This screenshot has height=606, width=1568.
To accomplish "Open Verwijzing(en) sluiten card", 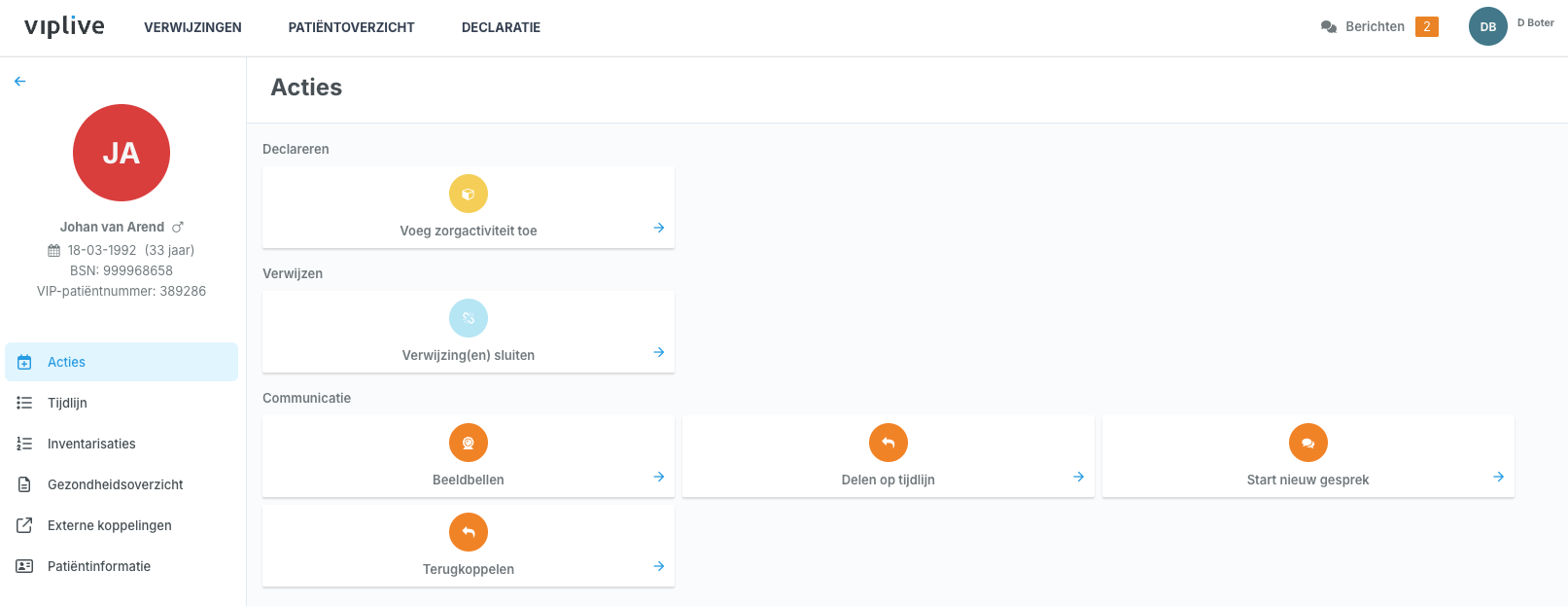I will click(x=469, y=332).
